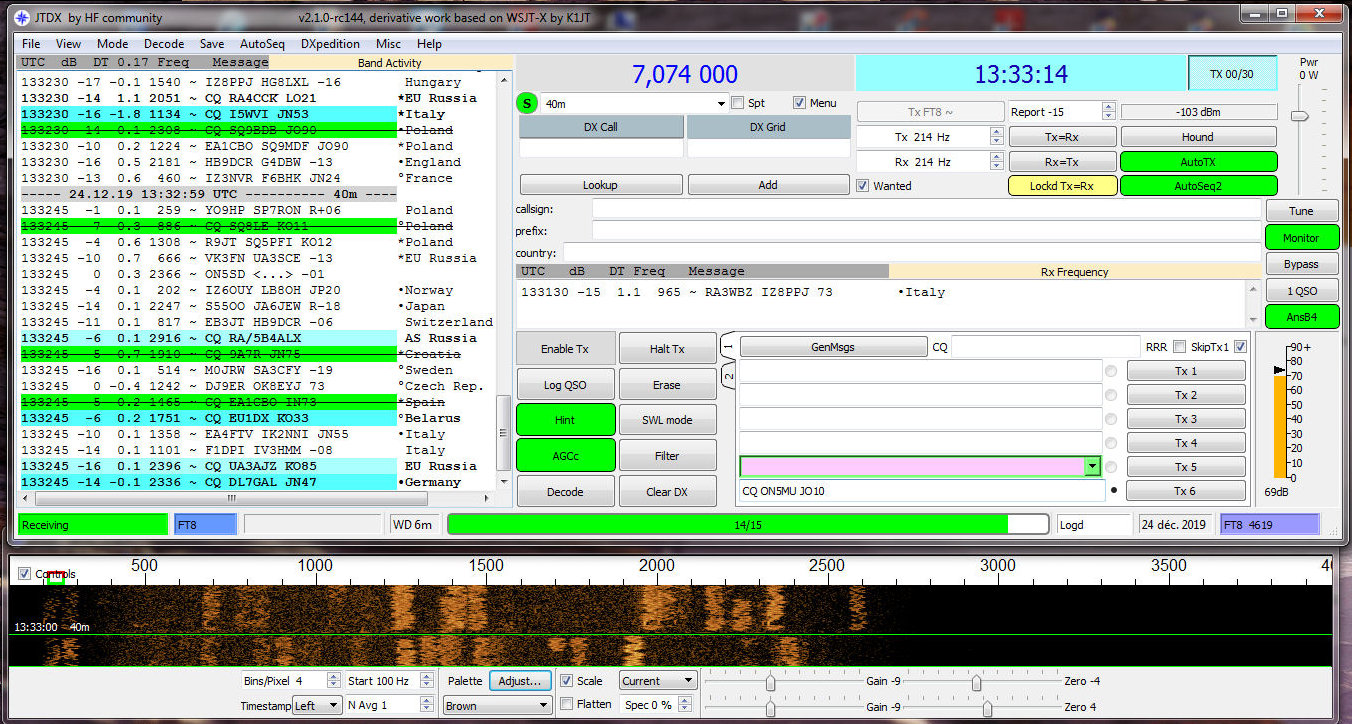
Task: Toggle the RRR checkbox
Action: pyautogui.click(x=1180, y=347)
